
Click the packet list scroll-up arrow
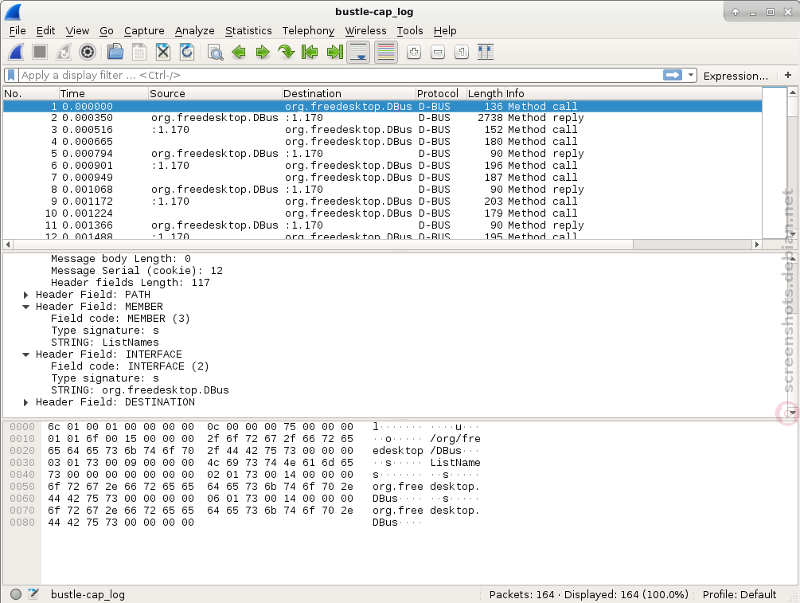tap(792, 92)
